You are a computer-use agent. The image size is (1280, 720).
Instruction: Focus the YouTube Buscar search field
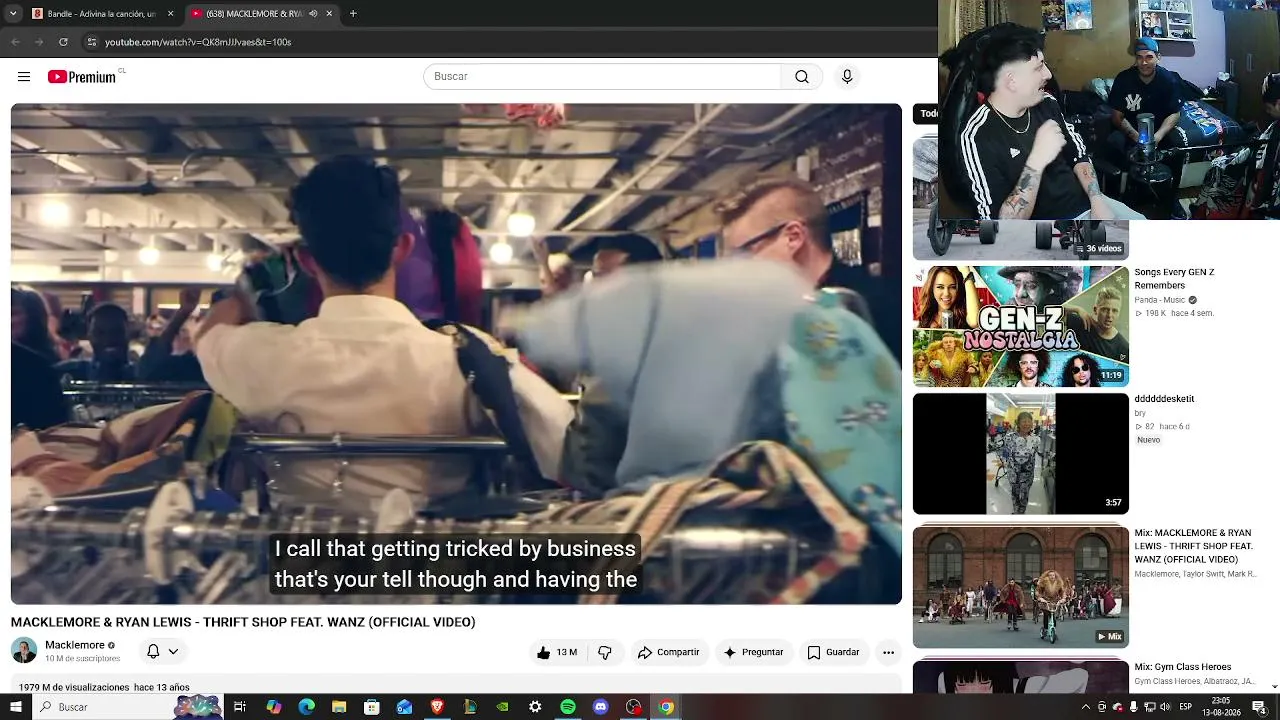602,77
